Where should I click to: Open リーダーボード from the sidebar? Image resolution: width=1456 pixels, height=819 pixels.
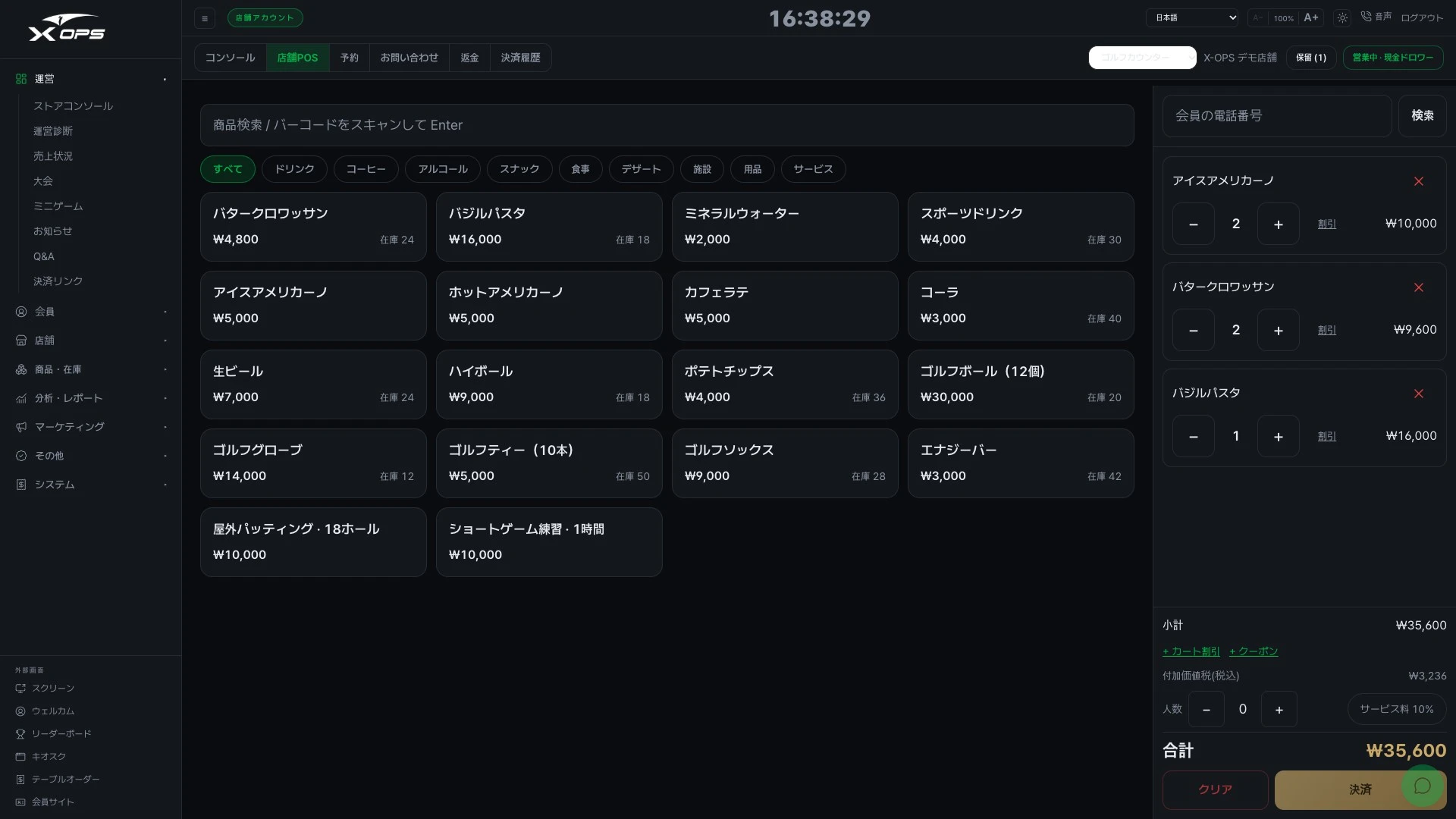54,734
